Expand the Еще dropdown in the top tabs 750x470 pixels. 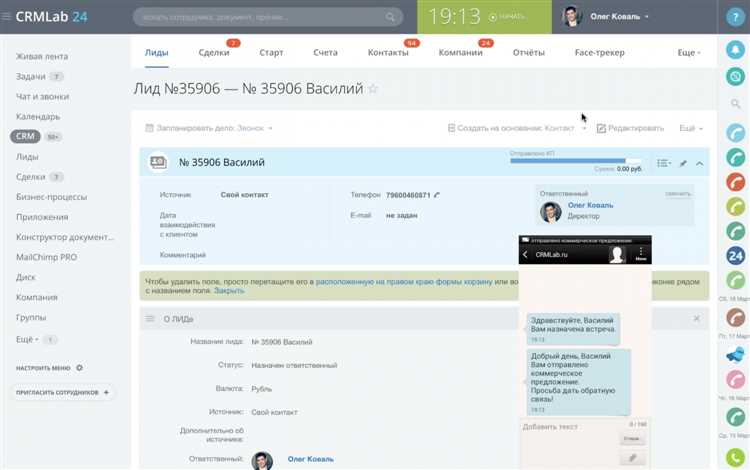(689, 53)
